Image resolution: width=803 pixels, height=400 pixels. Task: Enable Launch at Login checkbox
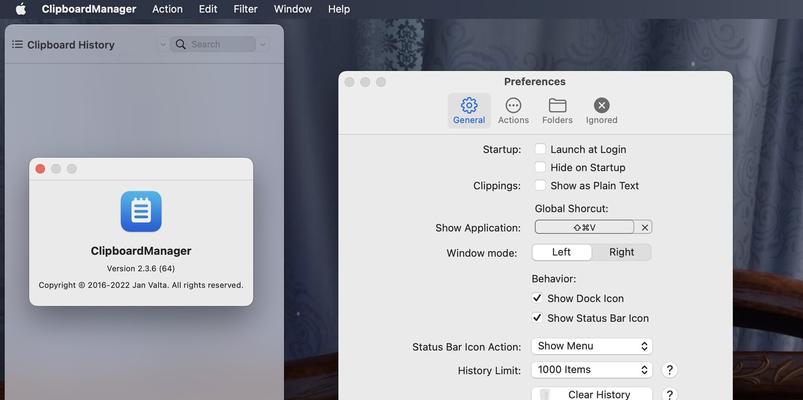point(540,149)
